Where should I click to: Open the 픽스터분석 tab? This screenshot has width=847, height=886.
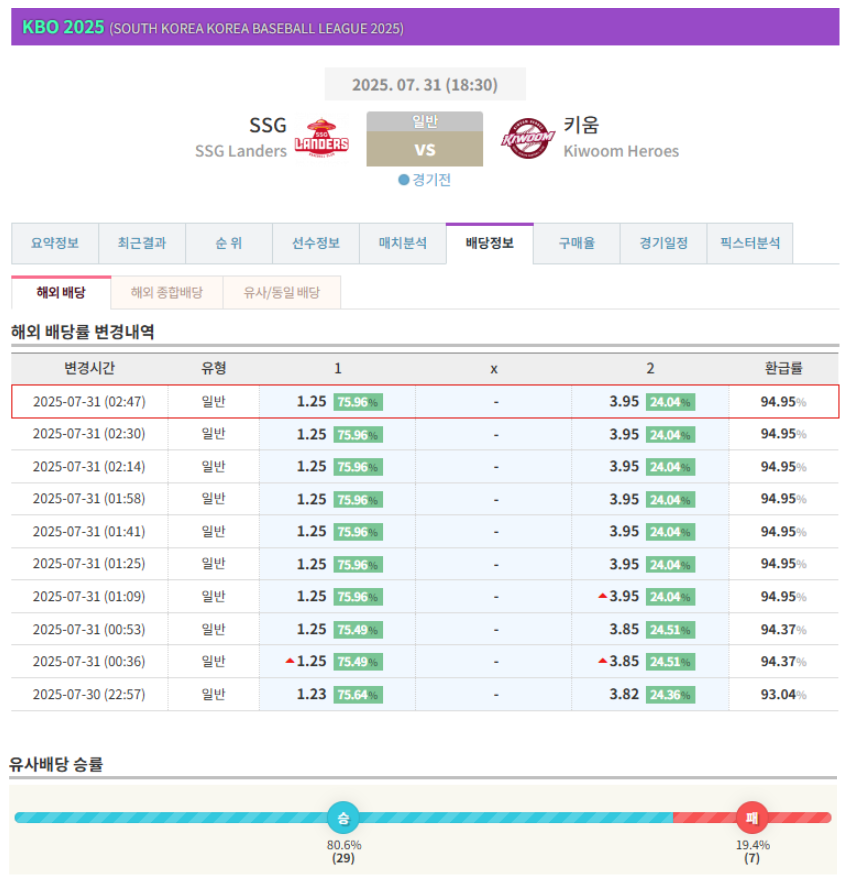point(750,244)
